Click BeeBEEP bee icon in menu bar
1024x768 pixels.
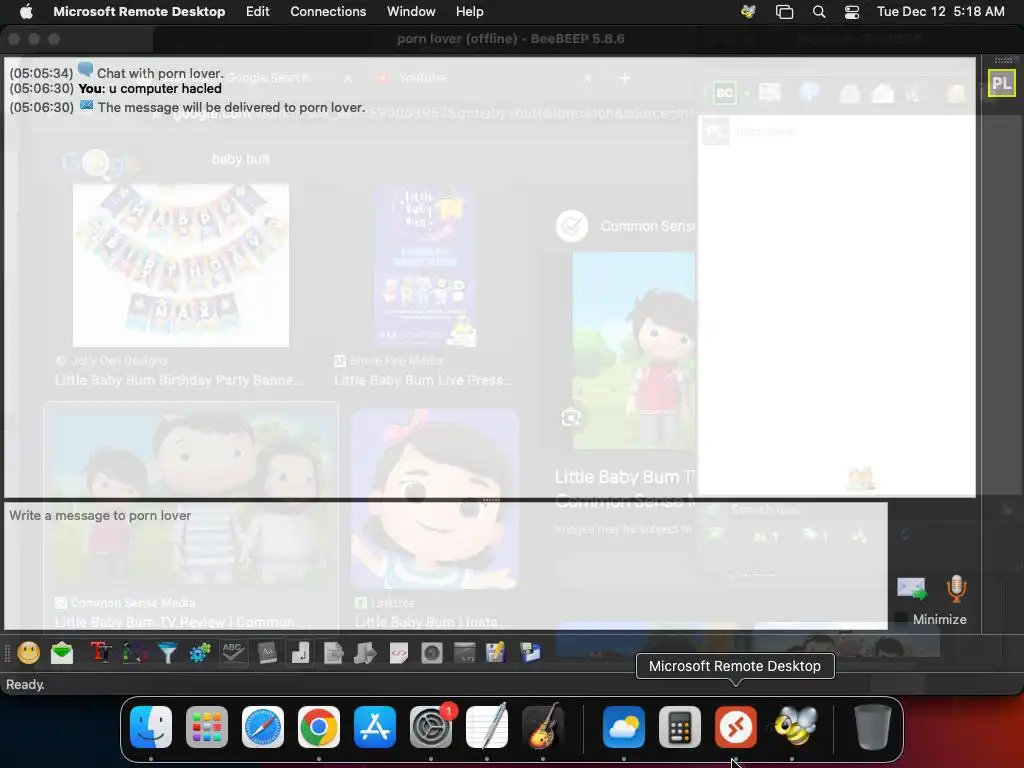coord(748,11)
